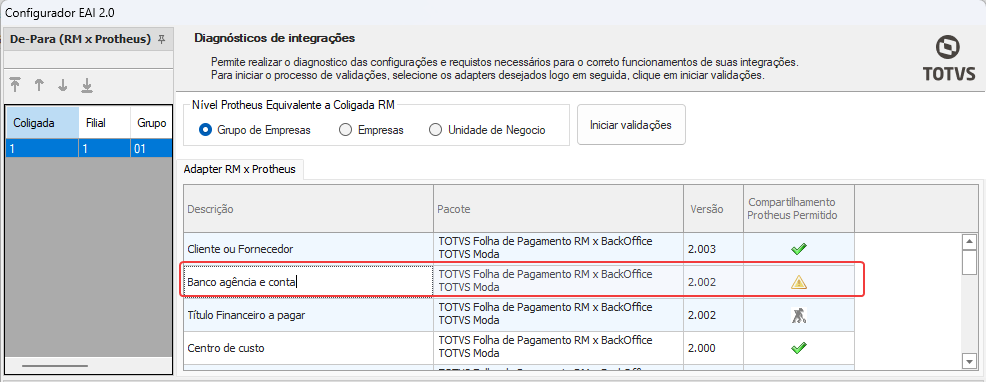Select the Empresas radio option

click(345, 130)
